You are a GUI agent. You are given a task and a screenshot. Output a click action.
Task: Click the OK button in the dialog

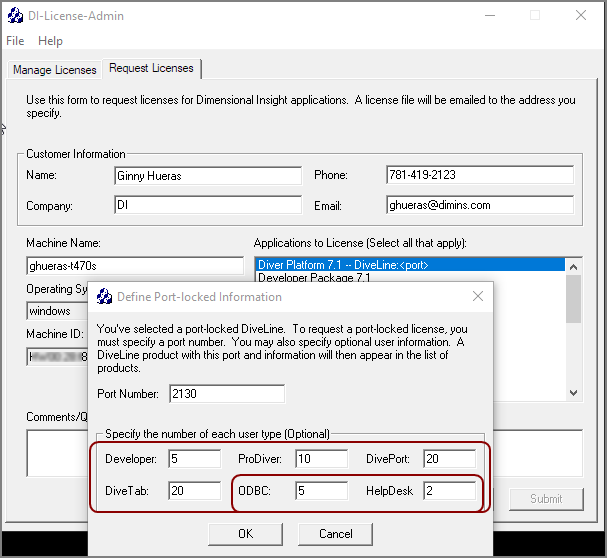click(x=245, y=534)
